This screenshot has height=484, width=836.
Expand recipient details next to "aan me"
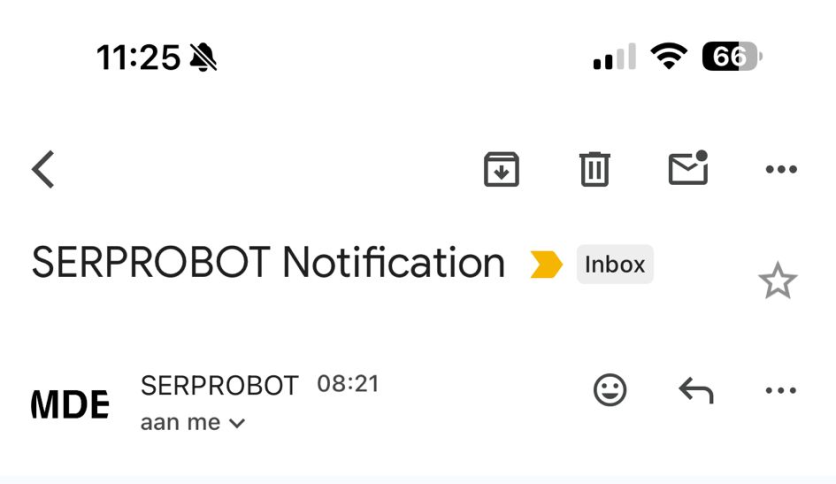[237, 423]
